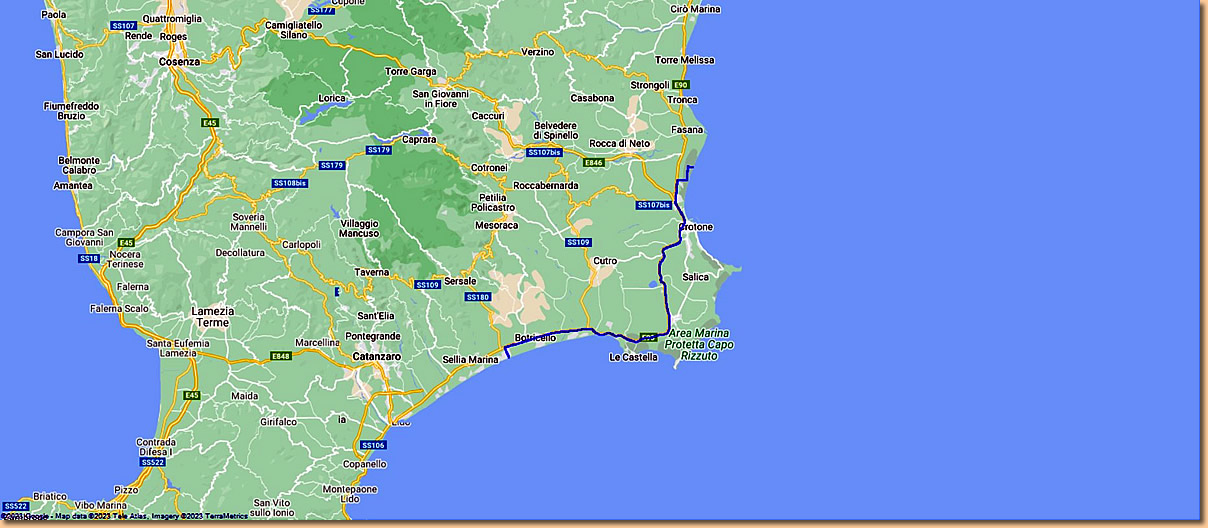Click the Amantea coastal town label

tap(73, 185)
